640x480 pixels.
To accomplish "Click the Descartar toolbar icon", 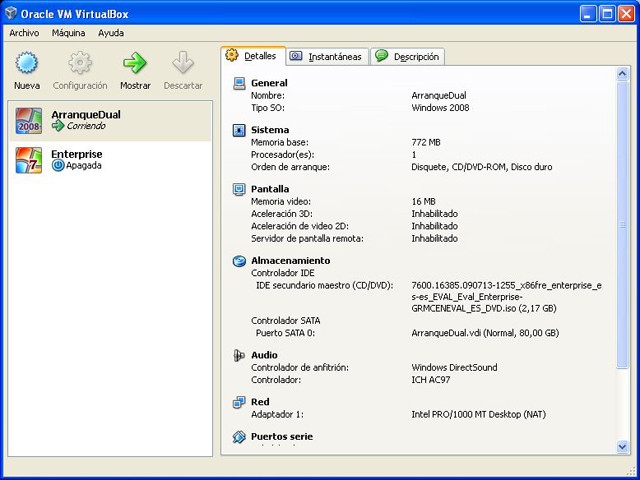I will pyautogui.click(x=182, y=64).
